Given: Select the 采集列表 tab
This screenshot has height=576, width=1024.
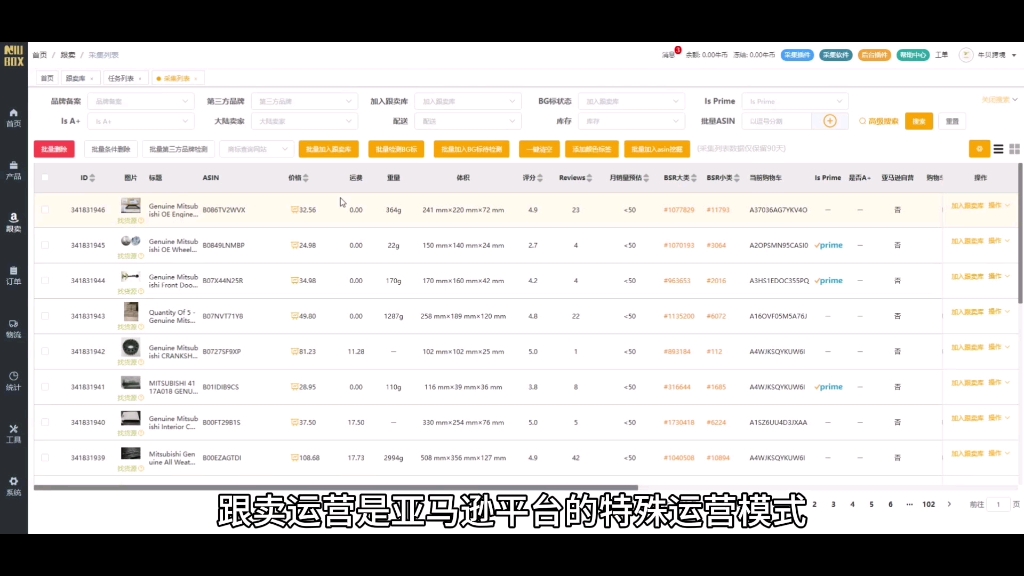Looking at the screenshot, I should point(176,78).
